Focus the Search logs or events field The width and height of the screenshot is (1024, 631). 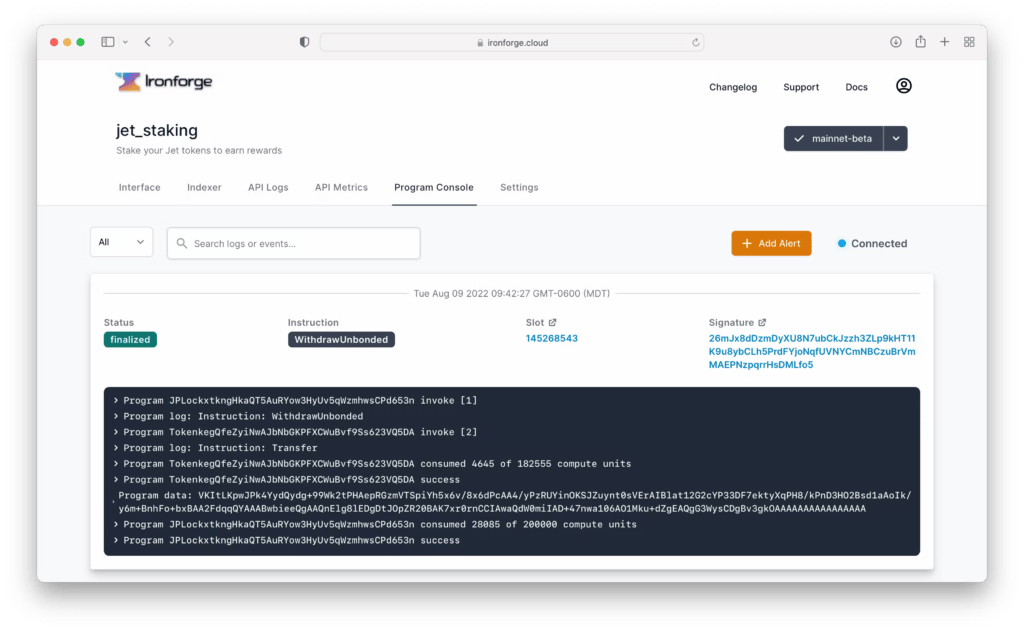[294, 243]
